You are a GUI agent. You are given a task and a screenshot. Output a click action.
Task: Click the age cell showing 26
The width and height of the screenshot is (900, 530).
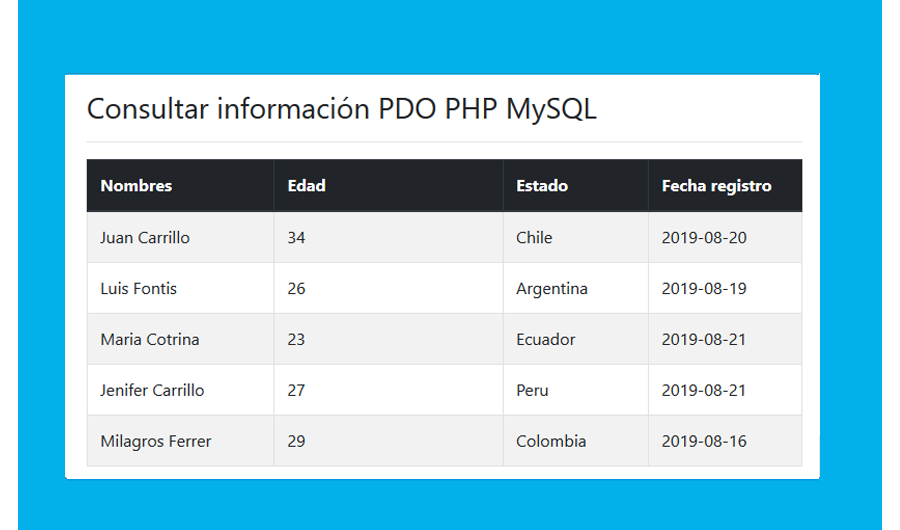(296, 289)
